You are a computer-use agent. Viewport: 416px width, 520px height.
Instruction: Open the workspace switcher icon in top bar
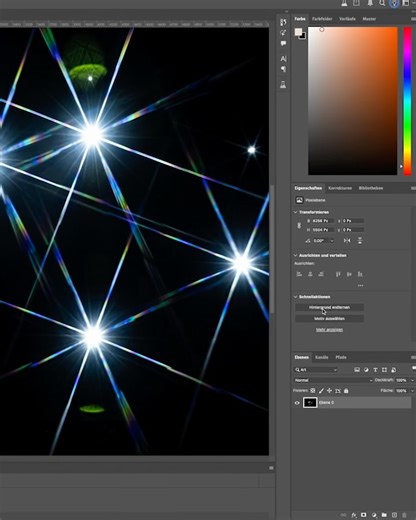(x=406, y=3)
